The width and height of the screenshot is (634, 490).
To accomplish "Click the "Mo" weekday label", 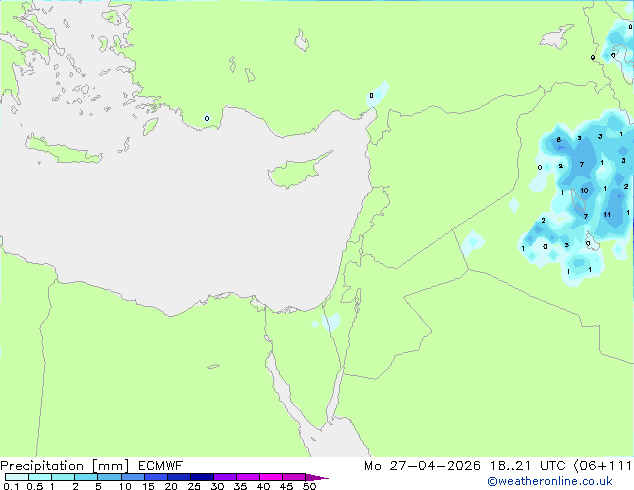I will 372,466.
